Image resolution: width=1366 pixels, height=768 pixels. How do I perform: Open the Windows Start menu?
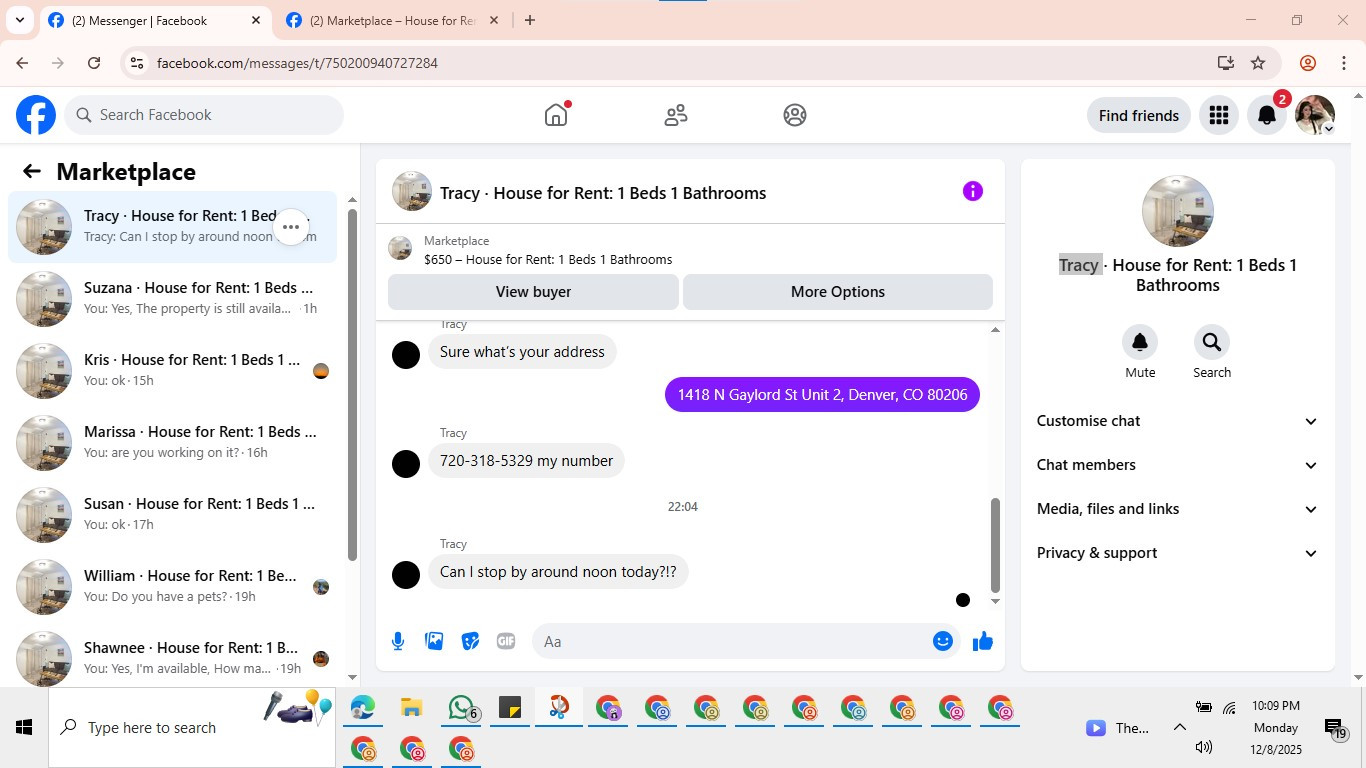(x=24, y=727)
